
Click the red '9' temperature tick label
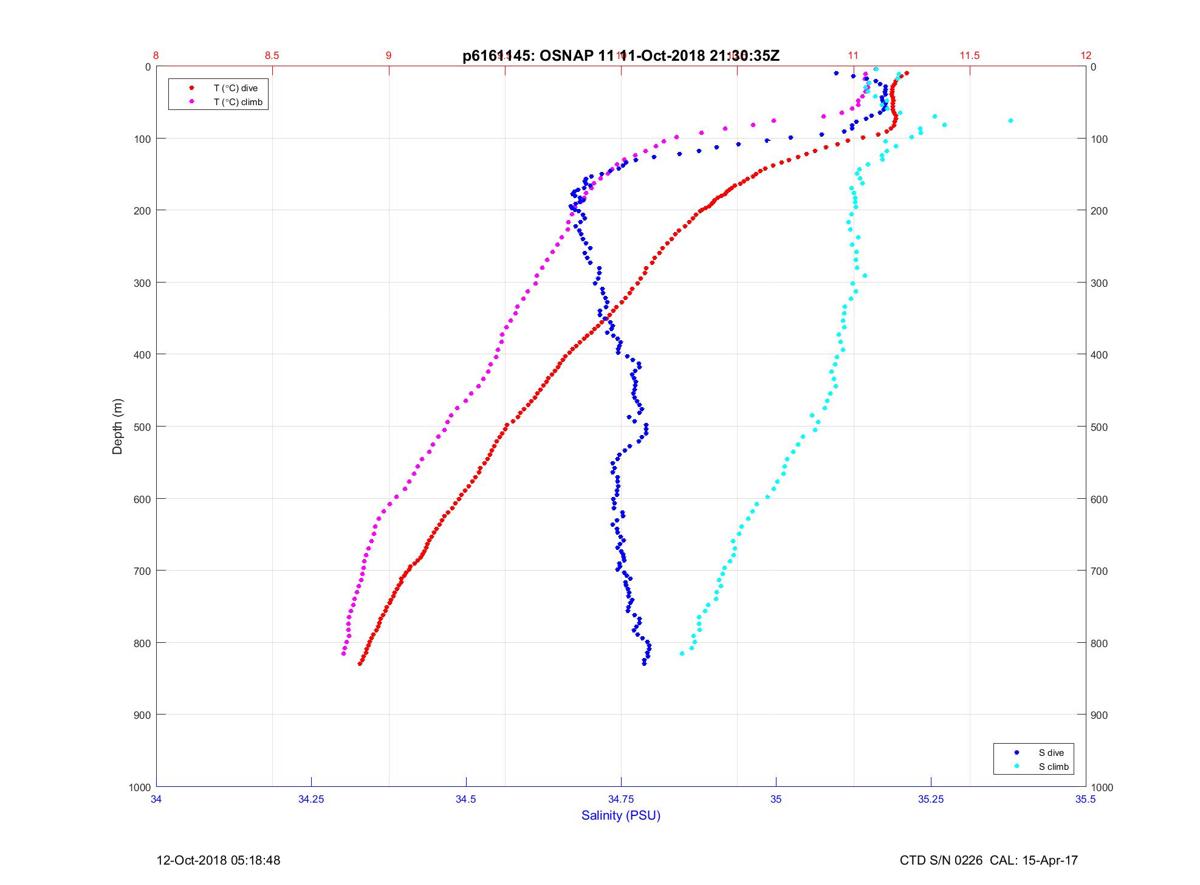(x=389, y=55)
